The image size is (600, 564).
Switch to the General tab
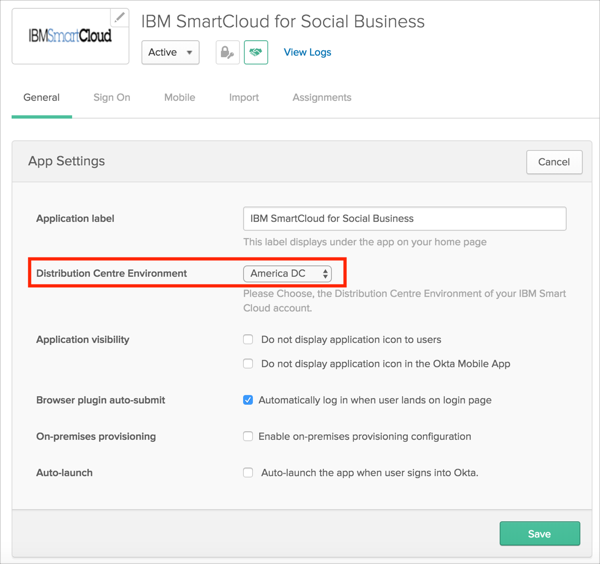tap(42, 98)
